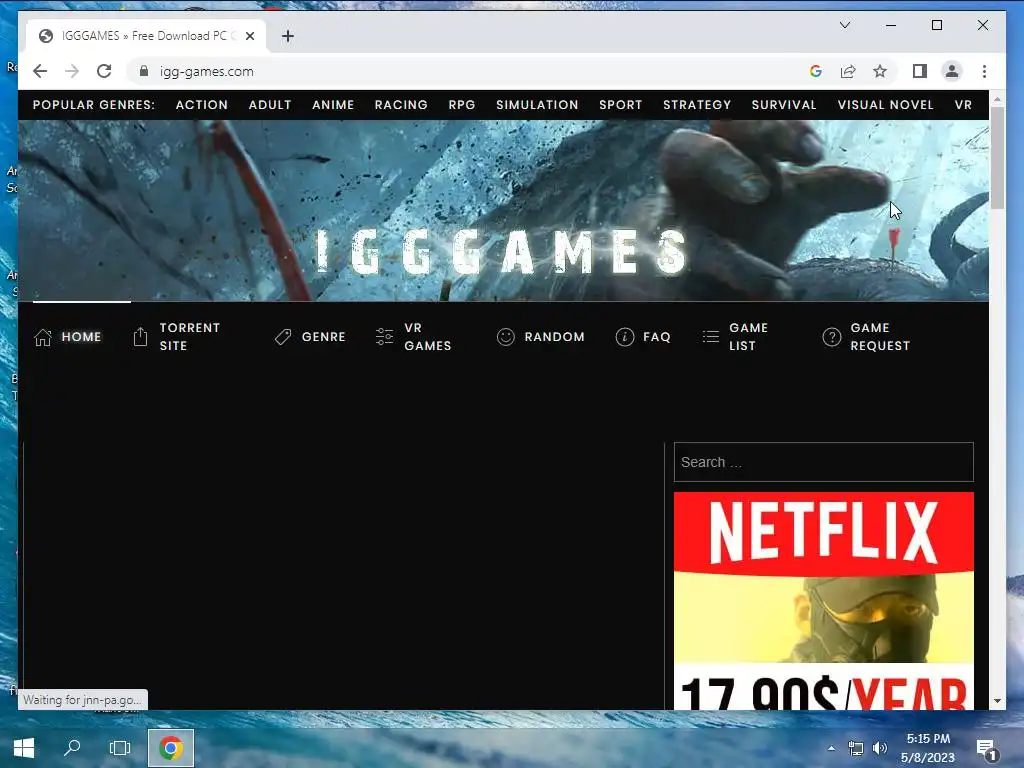The image size is (1024, 768).
Task: Open the notification center icon
Action: point(985,750)
